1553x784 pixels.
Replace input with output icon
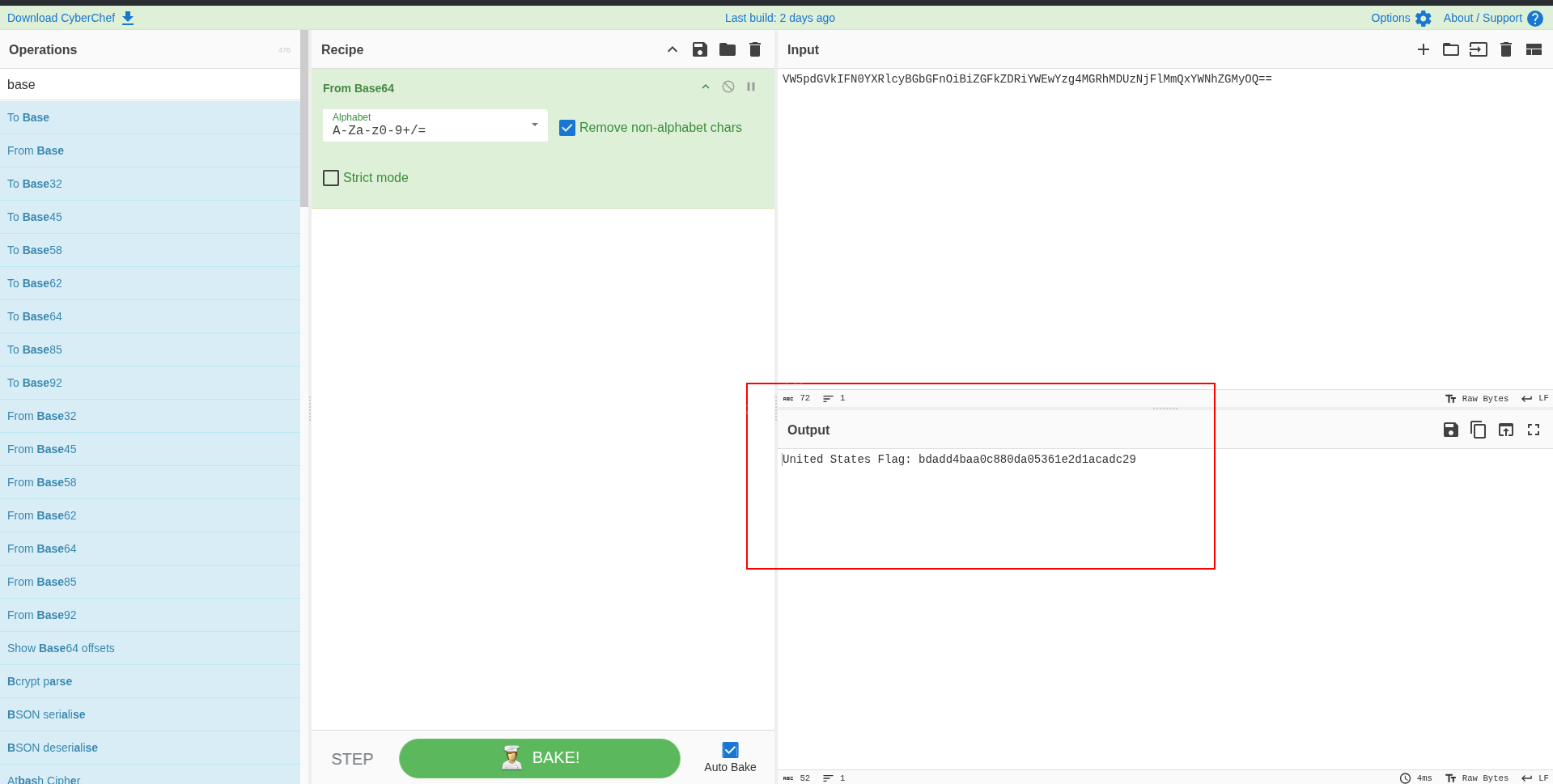point(1506,430)
